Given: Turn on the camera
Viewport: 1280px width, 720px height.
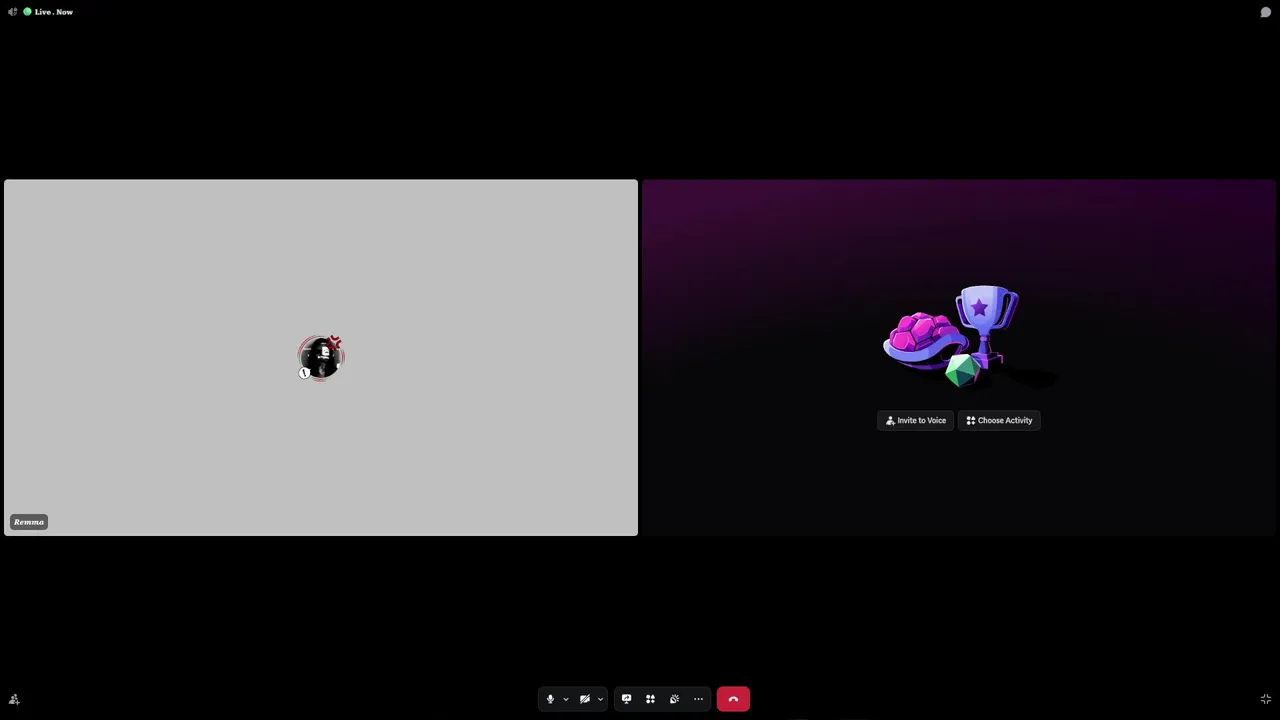Looking at the screenshot, I should click(585, 699).
